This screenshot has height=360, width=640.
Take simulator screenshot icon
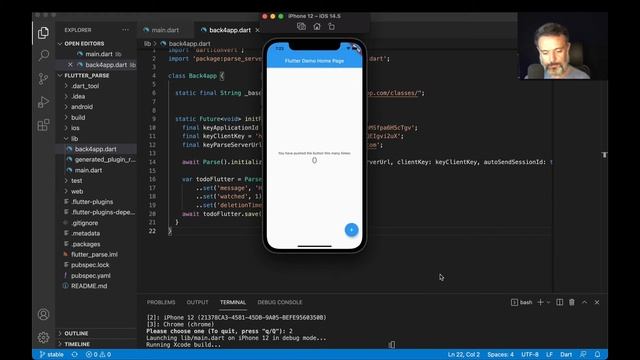(301, 27)
